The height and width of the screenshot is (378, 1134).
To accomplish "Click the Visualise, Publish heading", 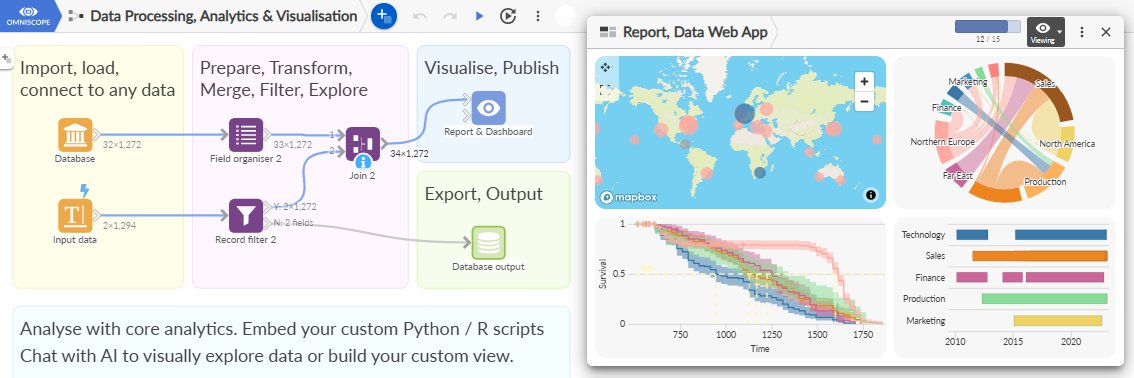I will click(x=492, y=68).
